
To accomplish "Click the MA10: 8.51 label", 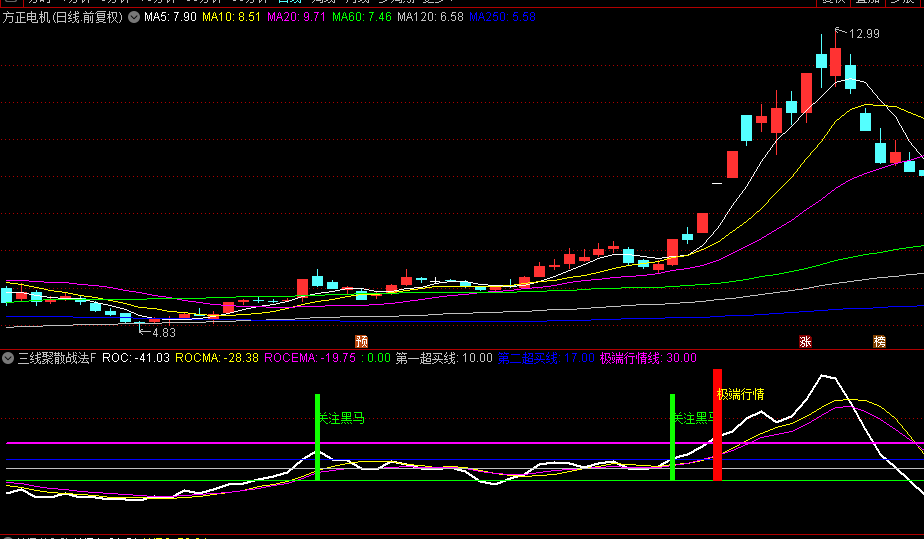I will point(231,17).
